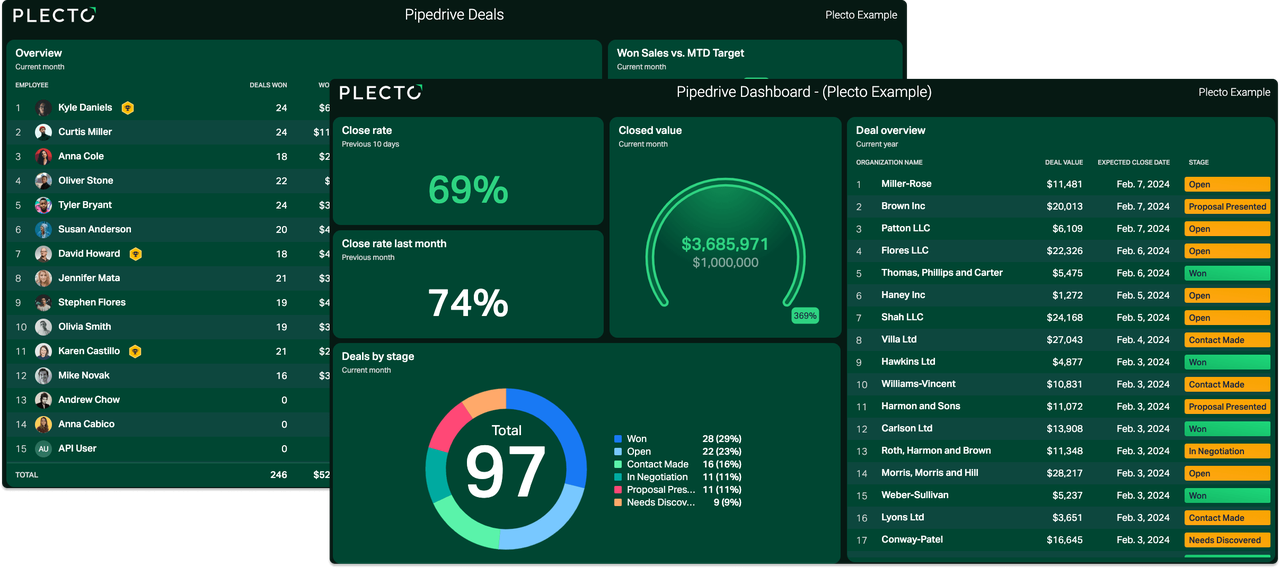The width and height of the screenshot is (1280, 568).
Task: Click the Patton LLC organization row
Action: [1062, 229]
